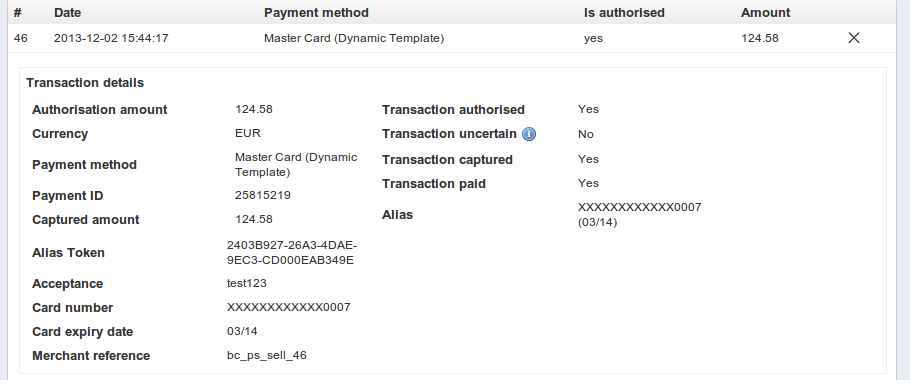The image size is (910, 384).
Task: Click transaction number 46
Action: point(20,38)
